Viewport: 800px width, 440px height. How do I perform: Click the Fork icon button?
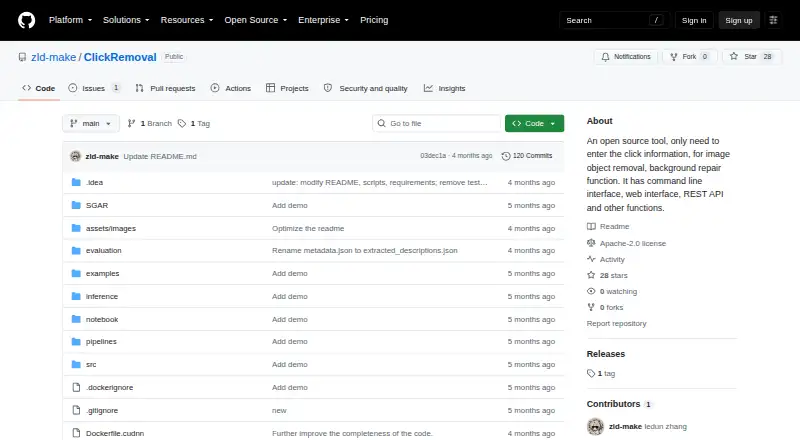[674, 57]
